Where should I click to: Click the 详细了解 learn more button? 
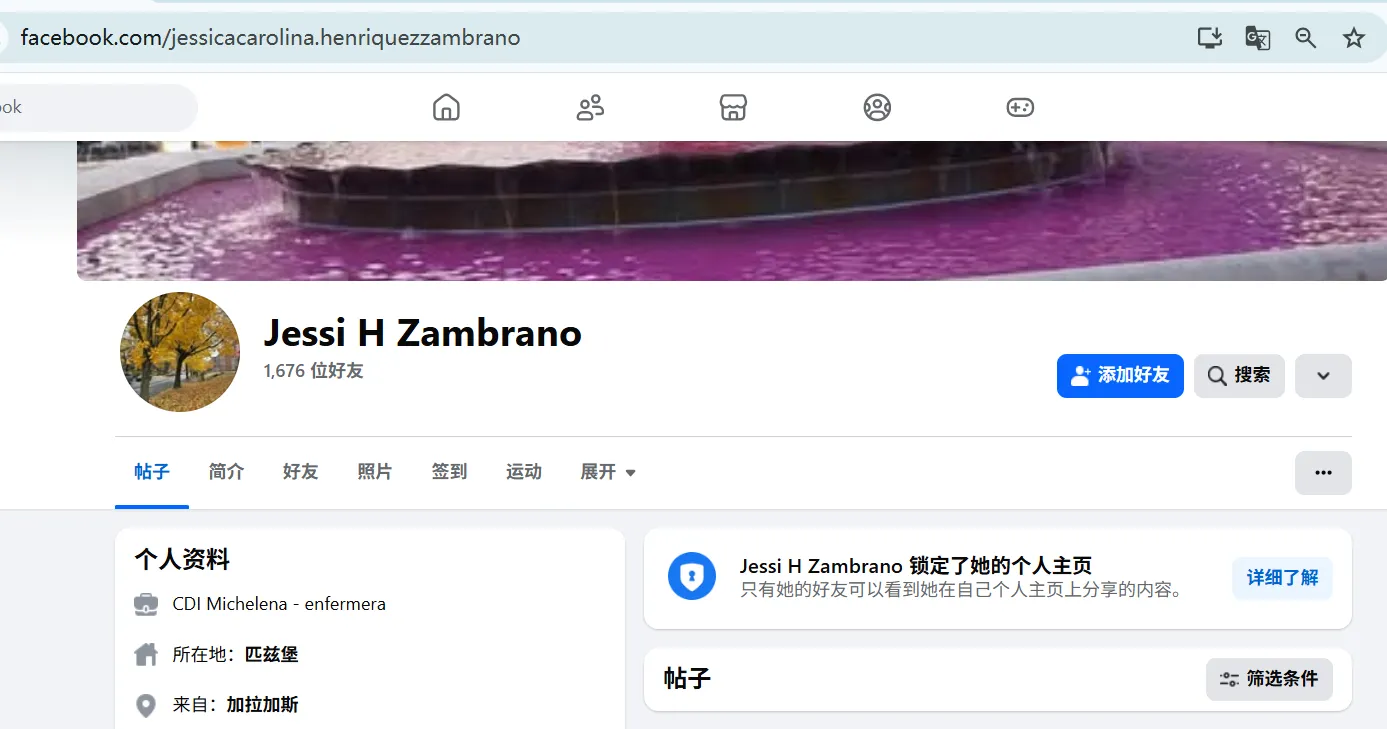1282,578
